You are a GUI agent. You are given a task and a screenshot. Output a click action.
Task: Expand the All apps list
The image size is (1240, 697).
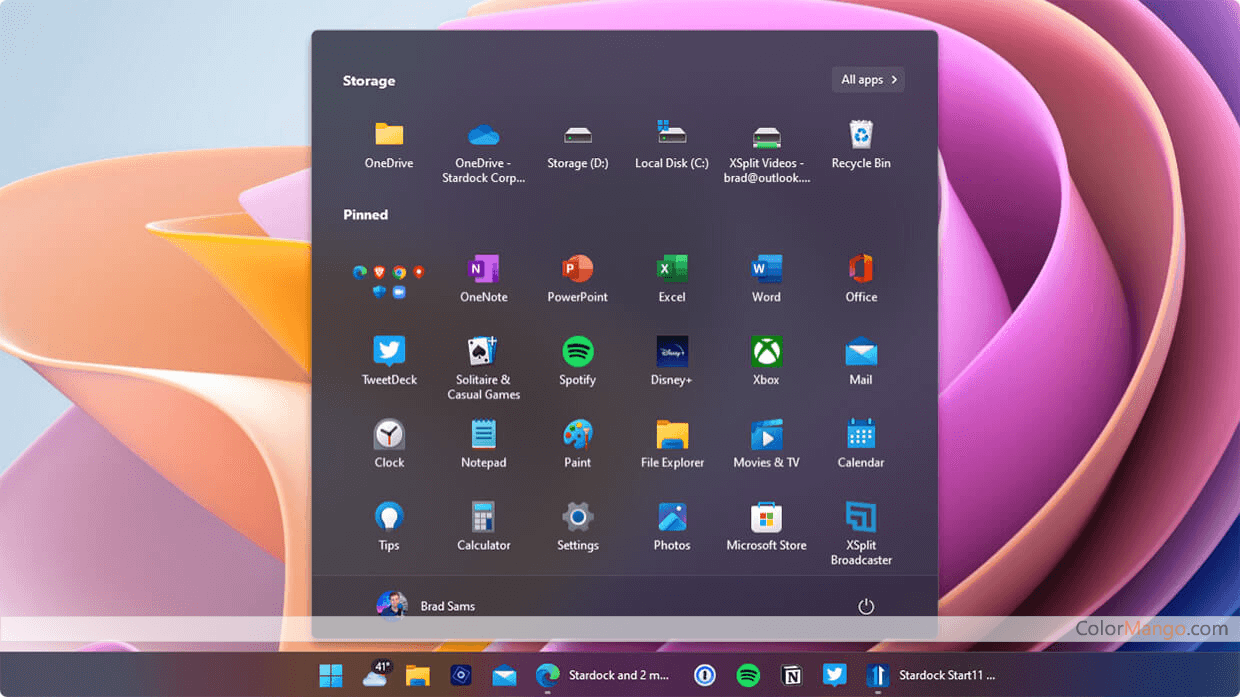point(868,80)
